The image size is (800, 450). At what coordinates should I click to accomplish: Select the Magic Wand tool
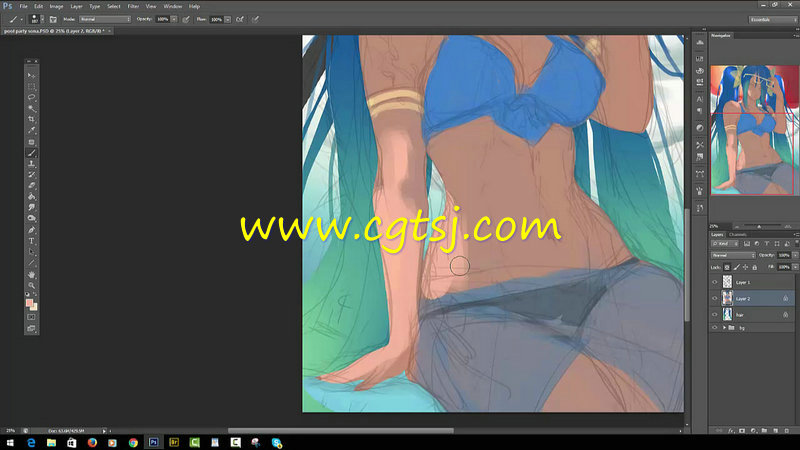pos(31,108)
